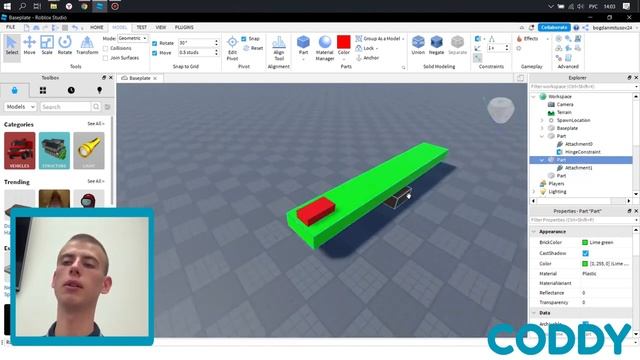Select HingeConstraint in the Explorer
This screenshot has height=360, width=640.
[582, 152]
